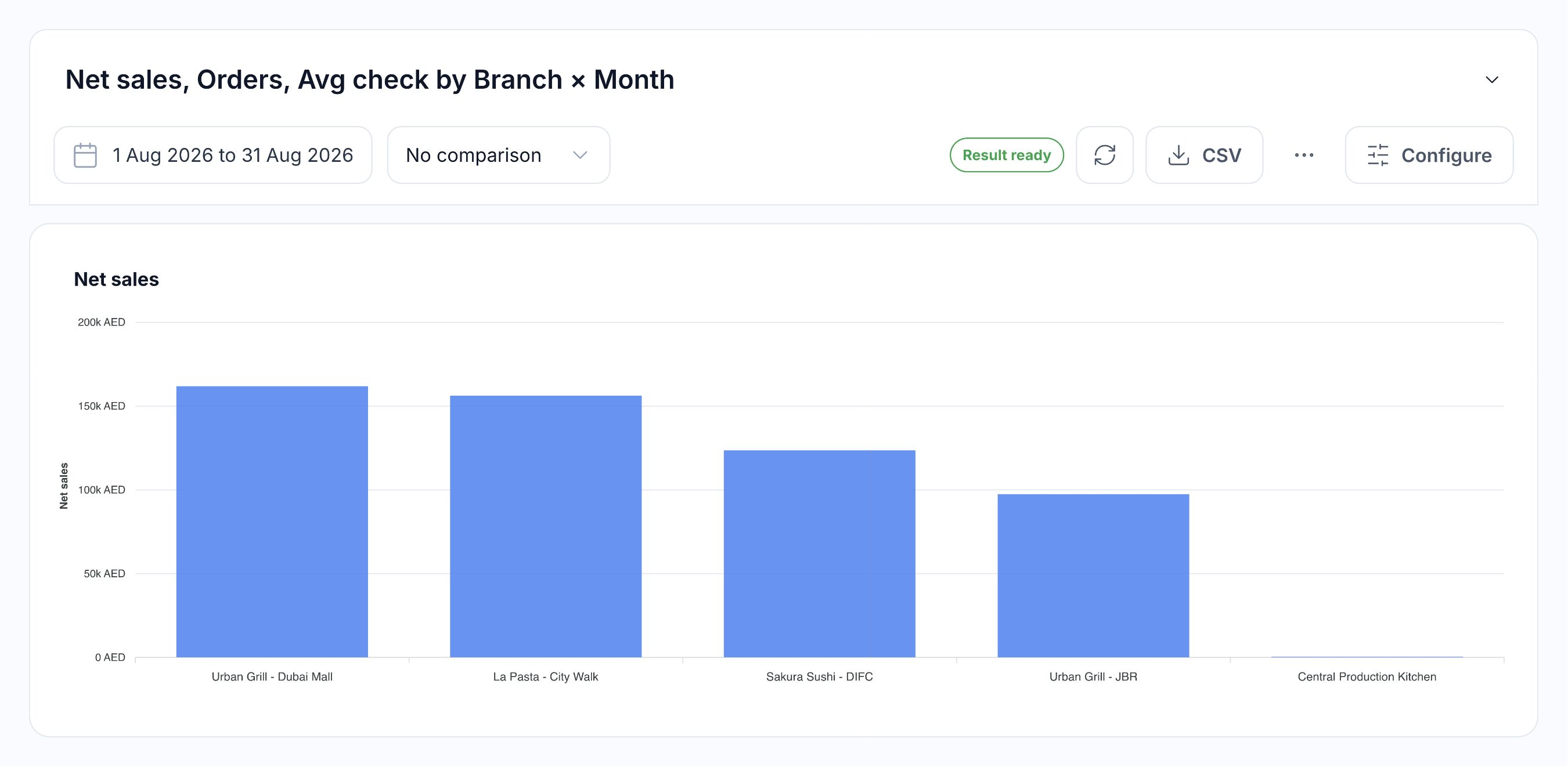Click the 0 AED axis label
Image resolution: width=1568 pixels, height=767 pixels.
tap(110, 657)
